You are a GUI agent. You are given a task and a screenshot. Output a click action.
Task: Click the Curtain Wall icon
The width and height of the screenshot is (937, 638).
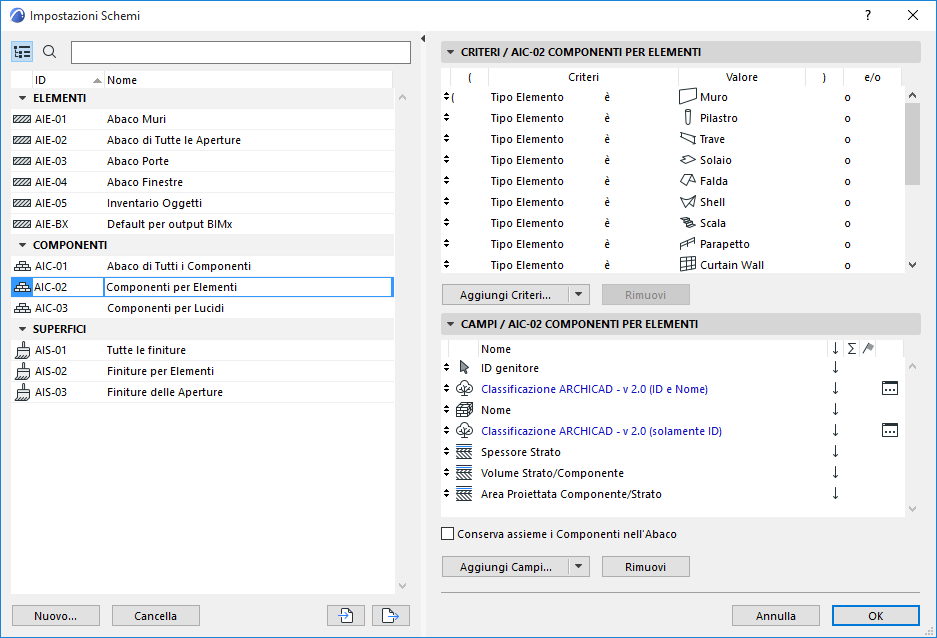(x=688, y=264)
